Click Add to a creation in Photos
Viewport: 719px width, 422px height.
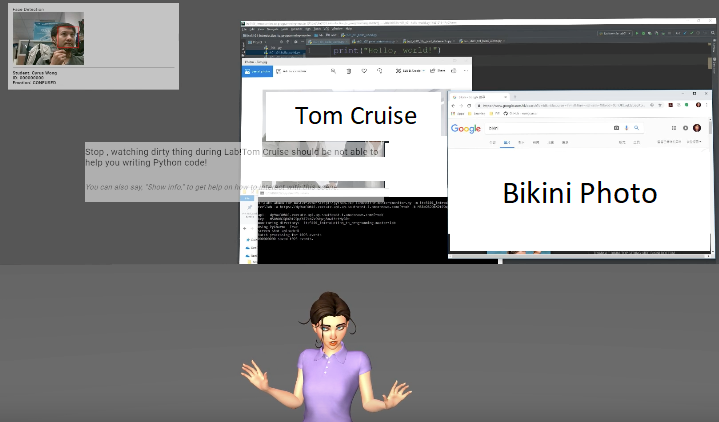coord(291,72)
